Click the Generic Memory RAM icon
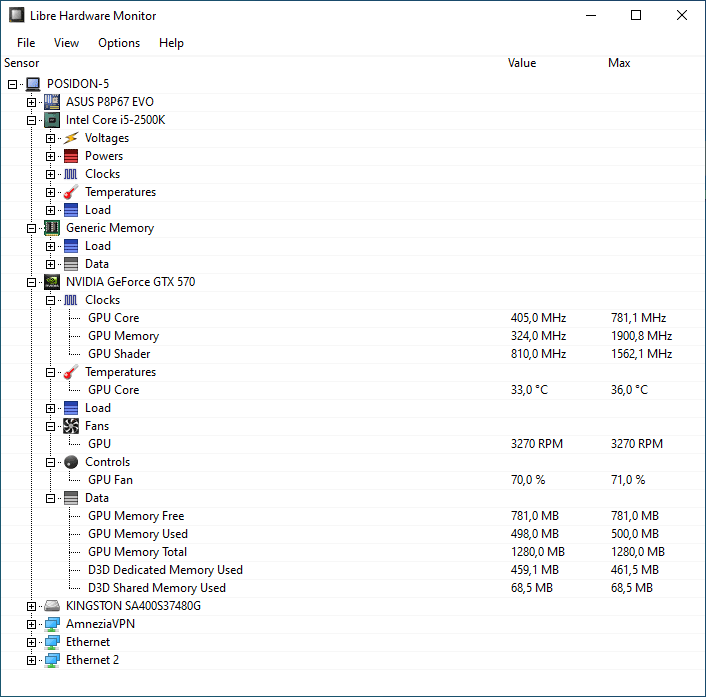Viewport: 706px width, 697px height. pyautogui.click(x=52, y=228)
